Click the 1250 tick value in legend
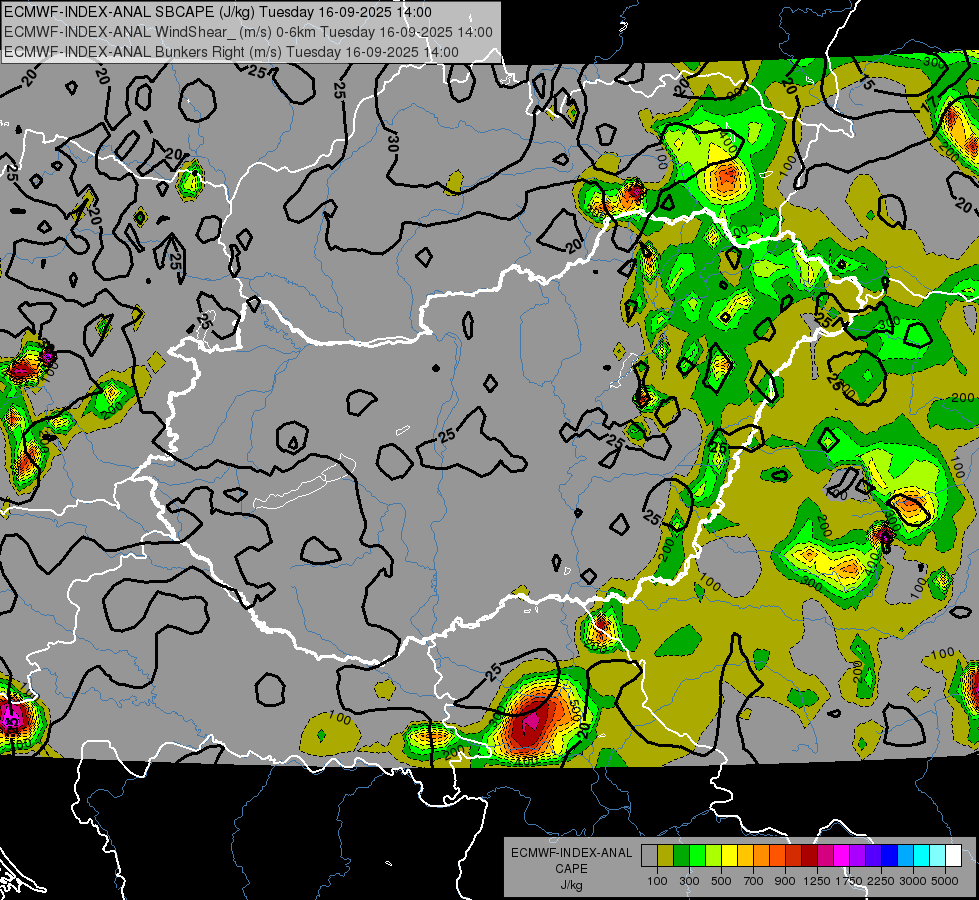 [x=817, y=881]
